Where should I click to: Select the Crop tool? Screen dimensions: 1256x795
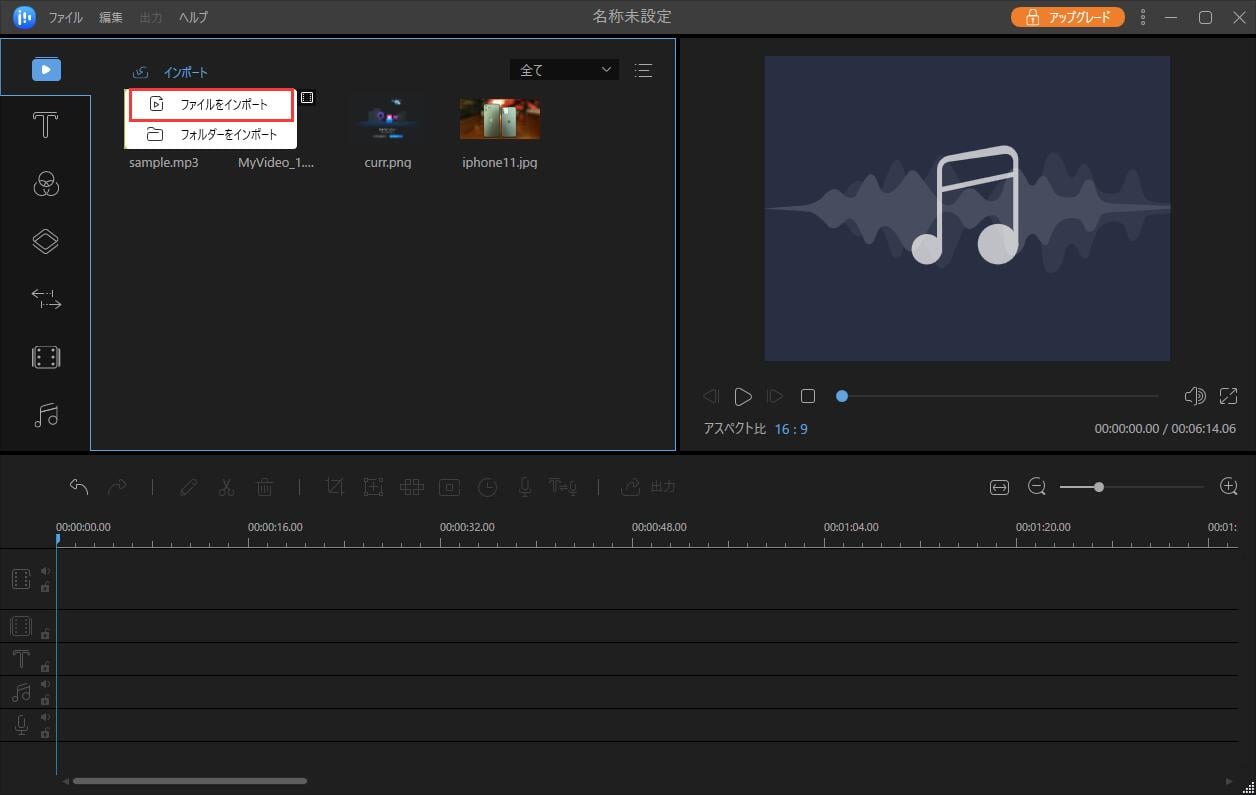(335, 487)
